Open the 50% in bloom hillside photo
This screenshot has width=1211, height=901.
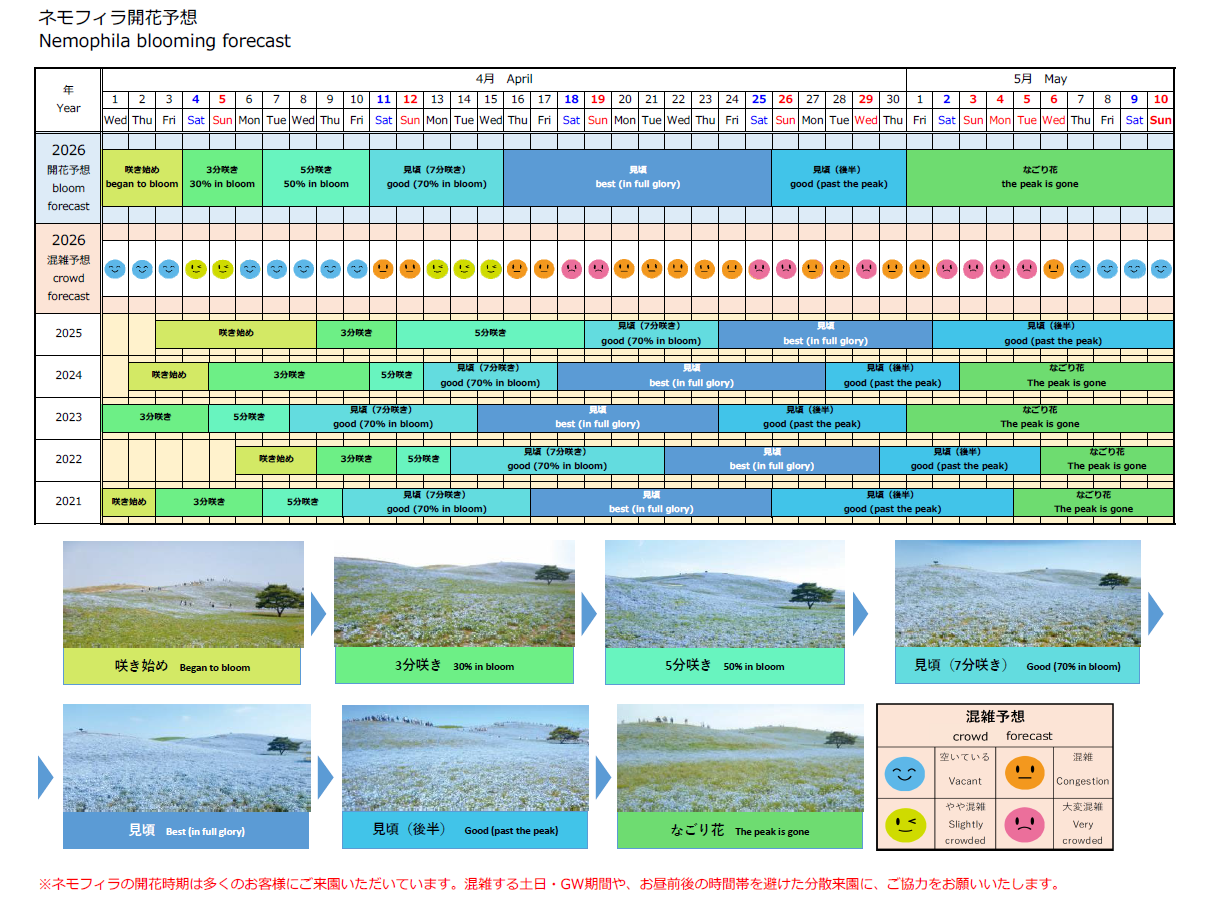click(725, 594)
